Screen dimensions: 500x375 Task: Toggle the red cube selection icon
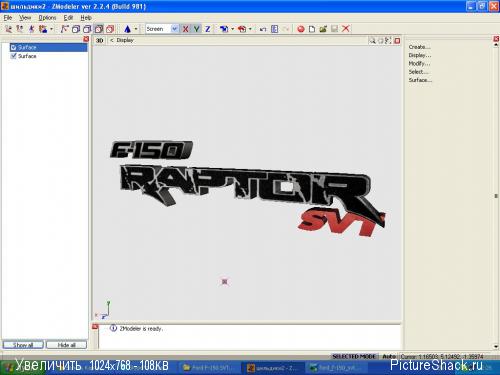coord(110,29)
